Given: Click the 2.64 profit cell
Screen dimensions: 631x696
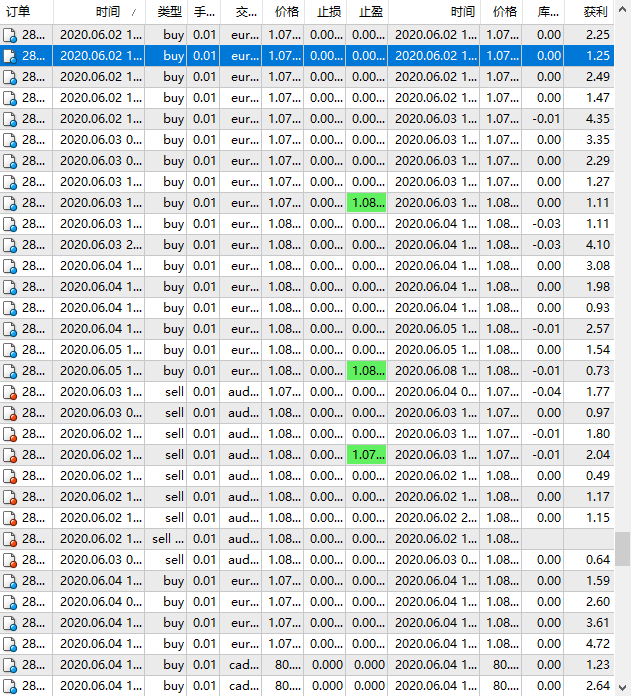Looking at the screenshot, I should 589,686.
